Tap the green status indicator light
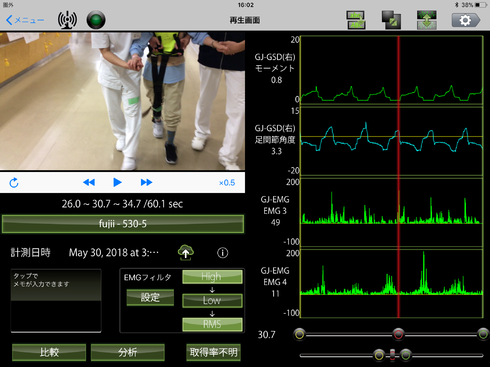Viewport: 490px width, 367px height. tap(96, 20)
